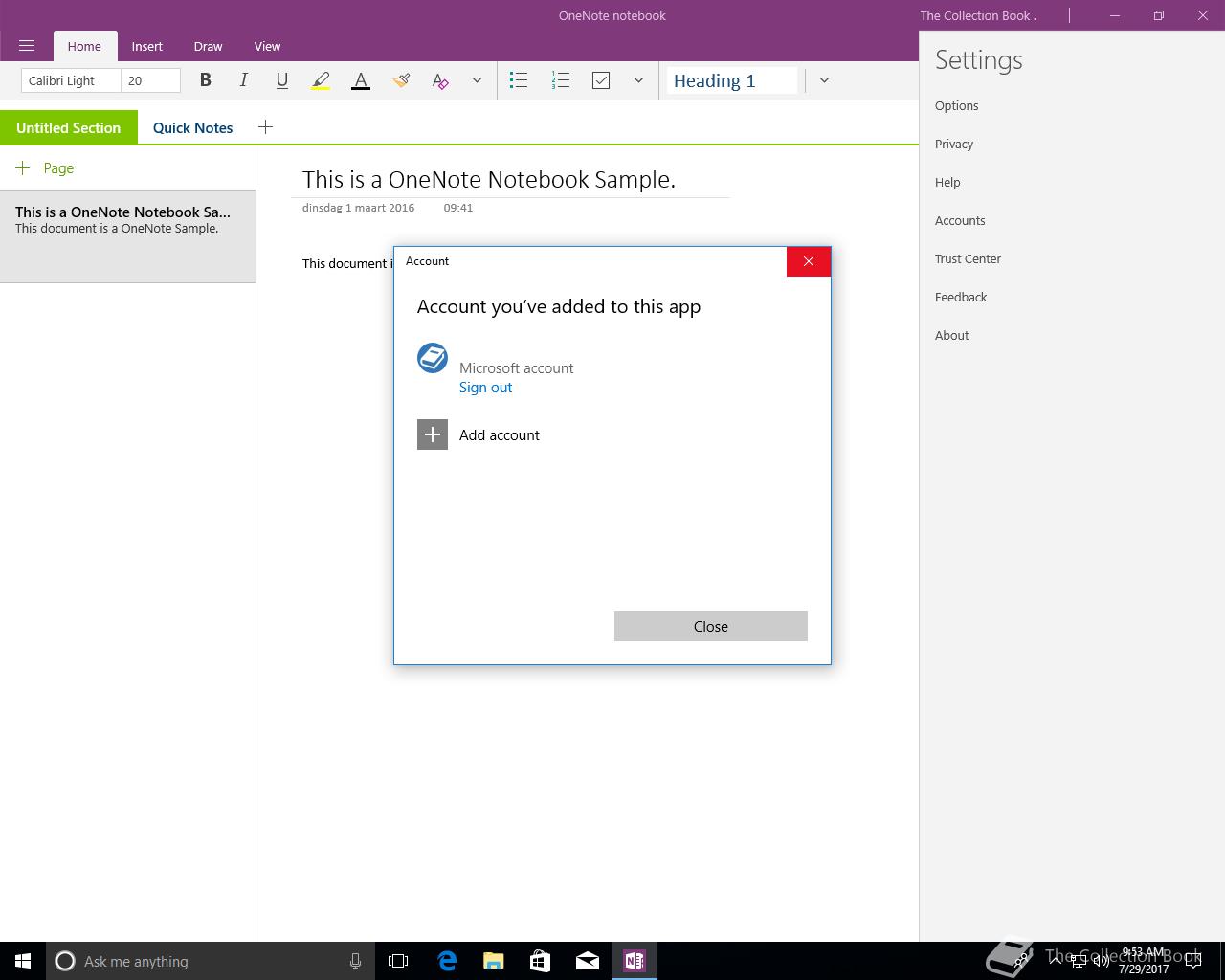Add a new Page
The width and height of the screenshot is (1225, 980).
(45, 167)
